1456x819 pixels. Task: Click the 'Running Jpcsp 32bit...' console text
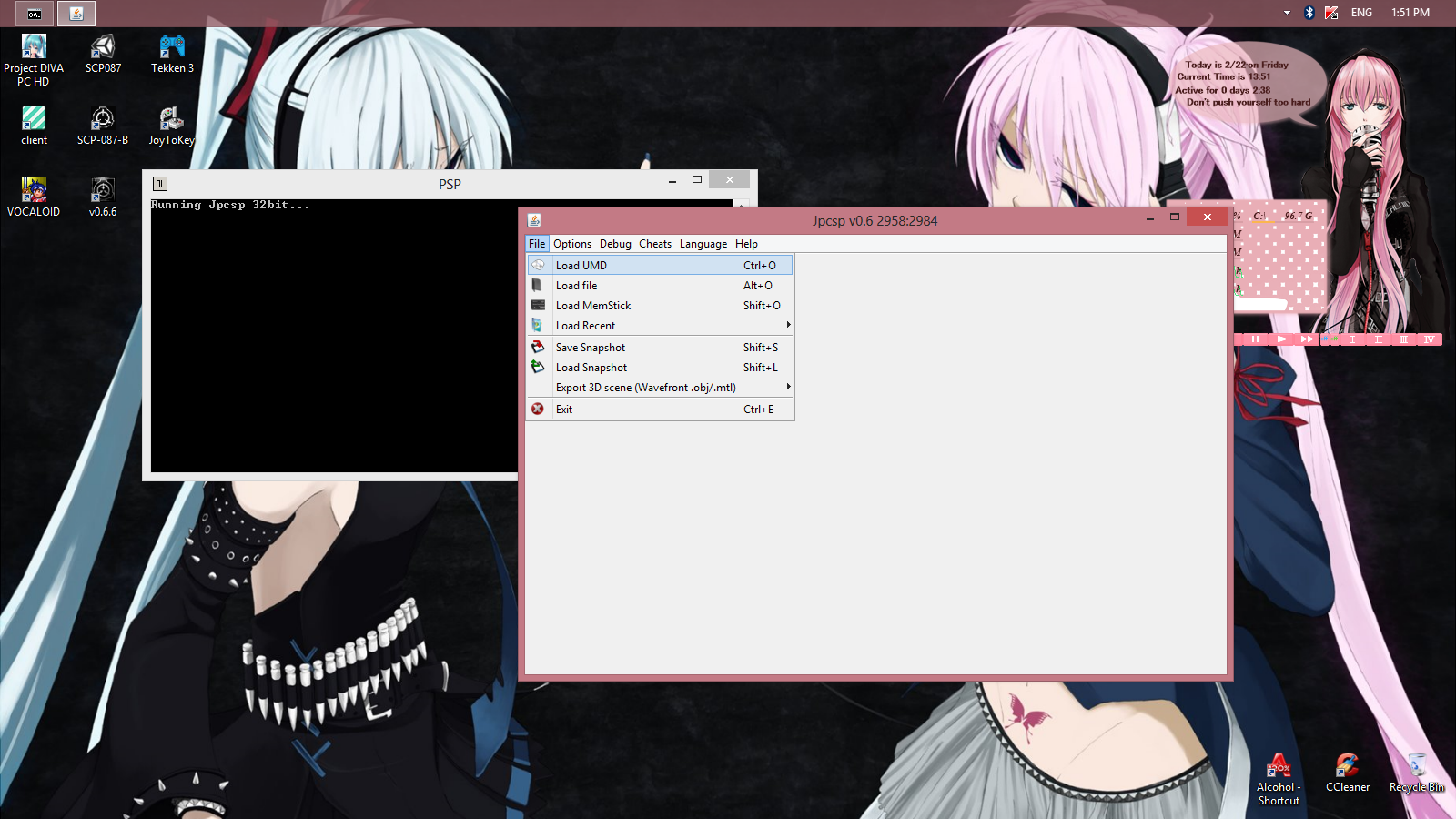pos(230,206)
